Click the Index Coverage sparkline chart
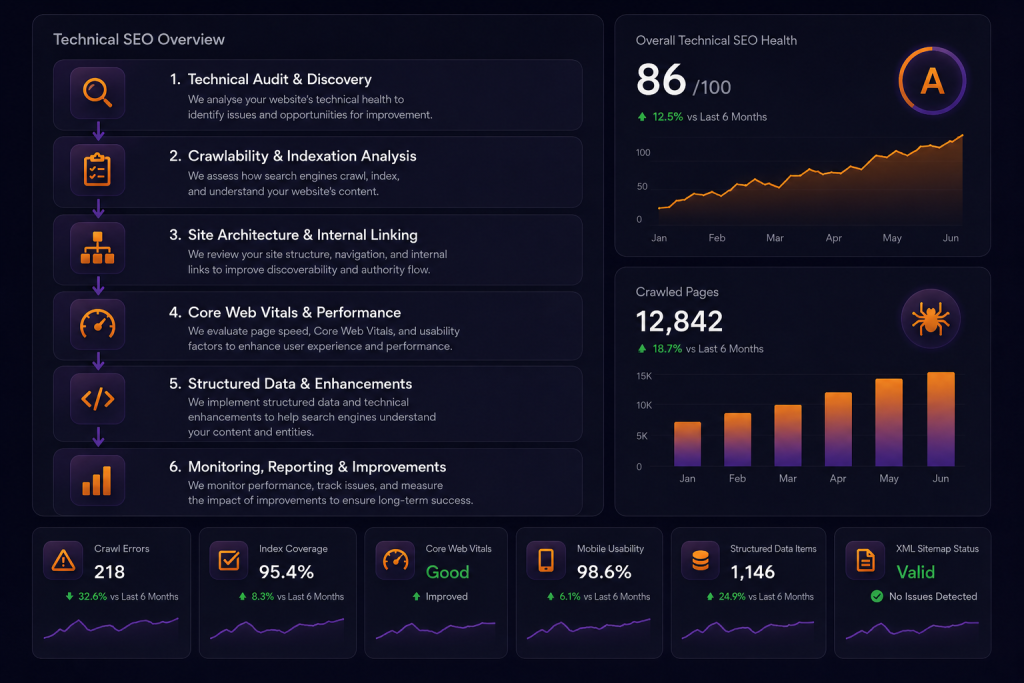The width and height of the screenshot is (1024, 683). [277, 628]
